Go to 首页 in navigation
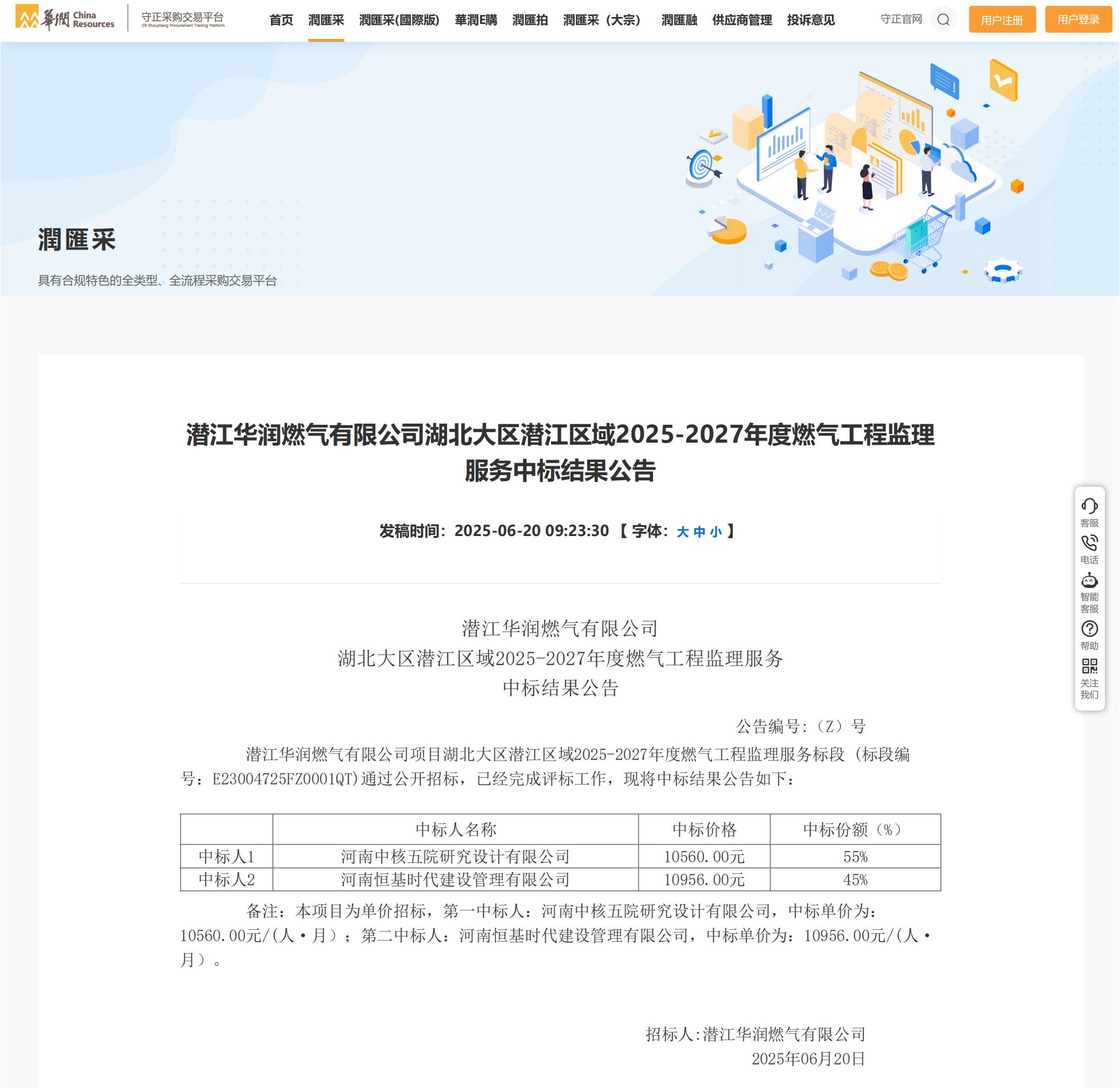This screenshot has height=1088, width=1120. (281, 20)
